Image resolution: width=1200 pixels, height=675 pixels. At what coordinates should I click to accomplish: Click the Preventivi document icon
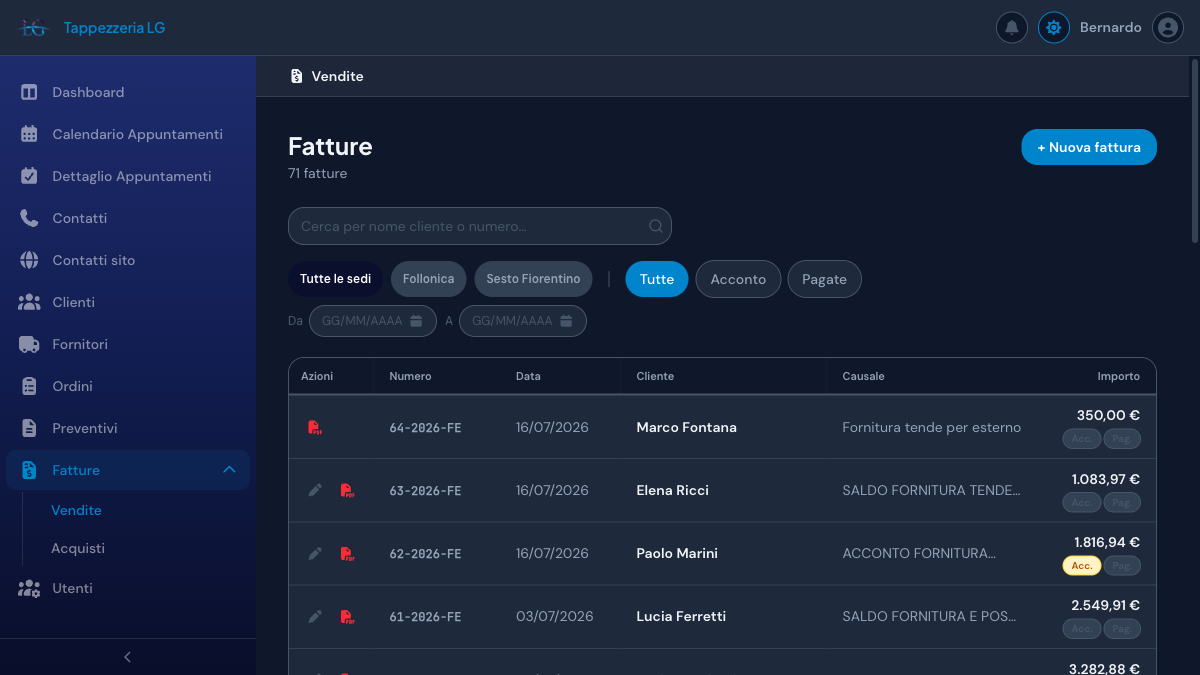(x=29, y=428)
